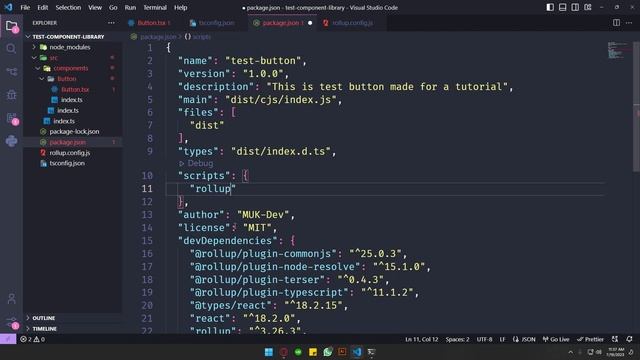Click the feedback icon in status bar

coord(615,339)
